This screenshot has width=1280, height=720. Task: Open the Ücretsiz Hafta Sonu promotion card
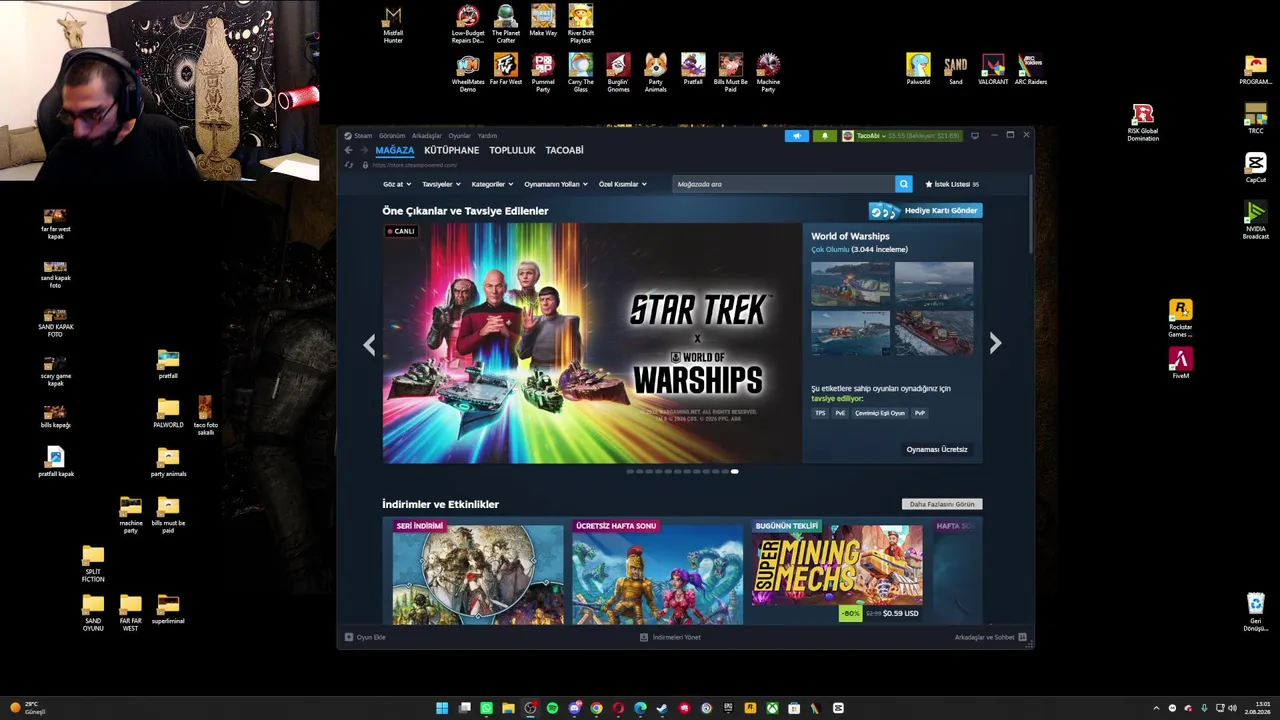[x=657, y=570]
